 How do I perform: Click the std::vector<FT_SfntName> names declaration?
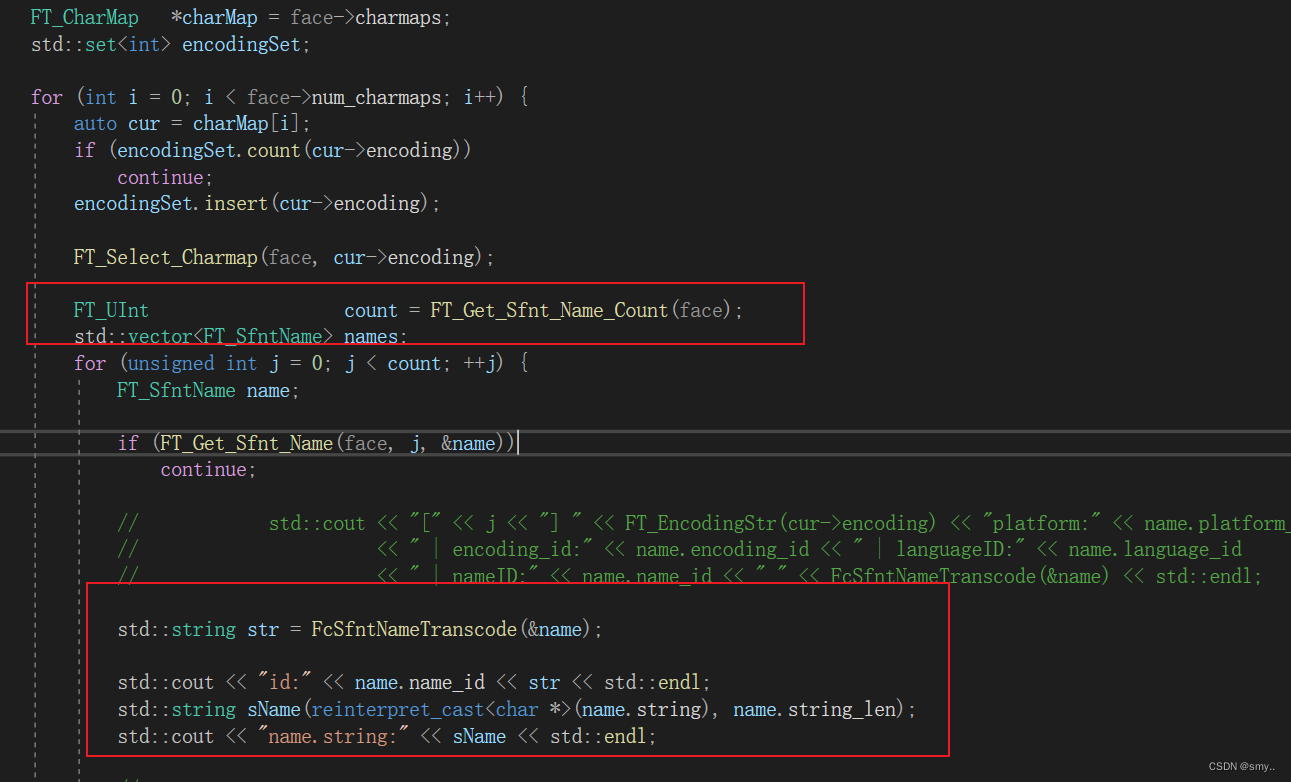point(241,337)
